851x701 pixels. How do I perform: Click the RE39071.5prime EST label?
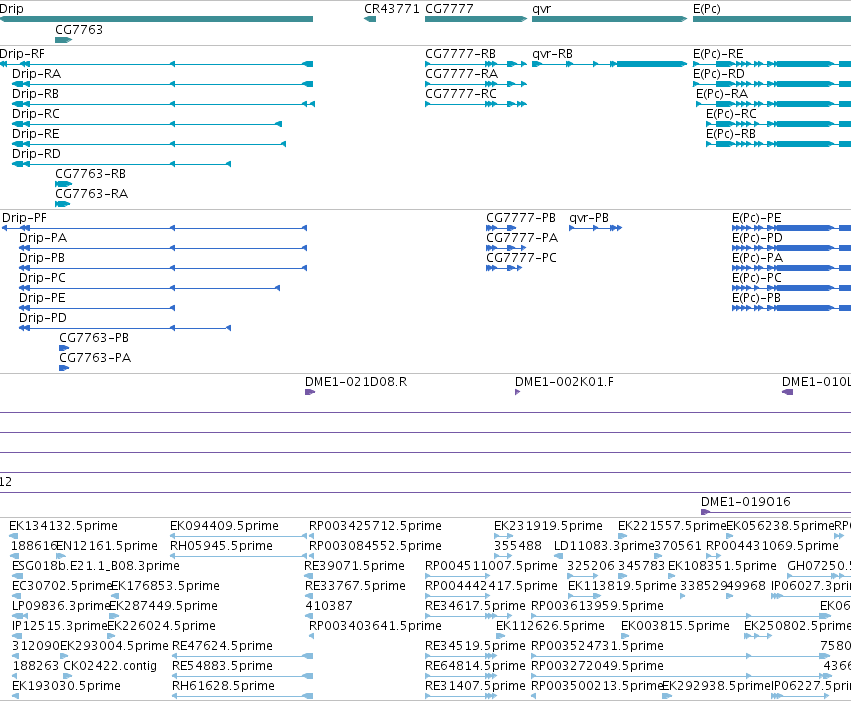(x=354, y=566)
